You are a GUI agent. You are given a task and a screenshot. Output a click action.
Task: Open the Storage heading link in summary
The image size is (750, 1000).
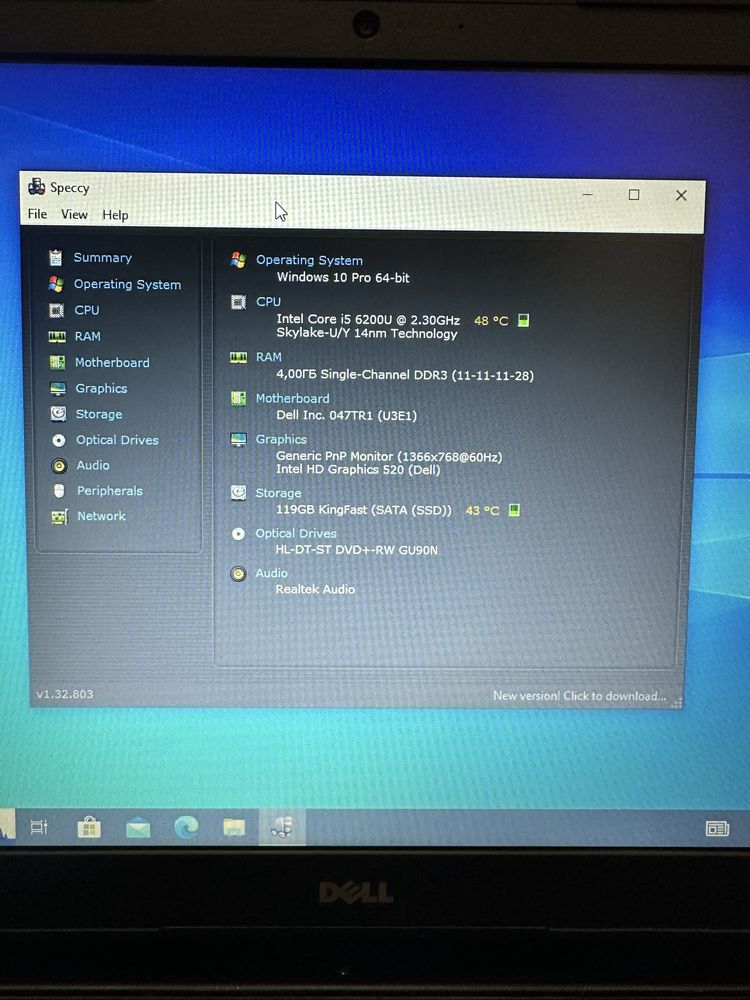click(x=278, y=493)
